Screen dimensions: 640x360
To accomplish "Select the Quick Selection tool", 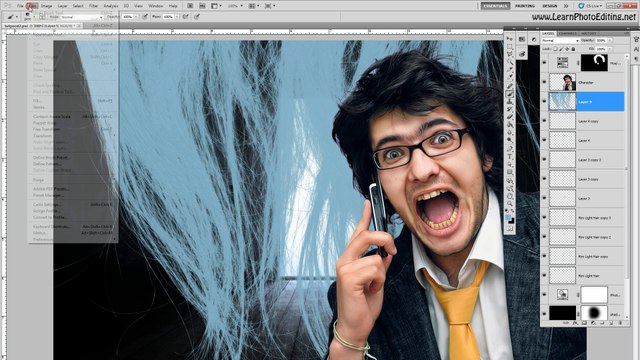I will tap(510, 62).
